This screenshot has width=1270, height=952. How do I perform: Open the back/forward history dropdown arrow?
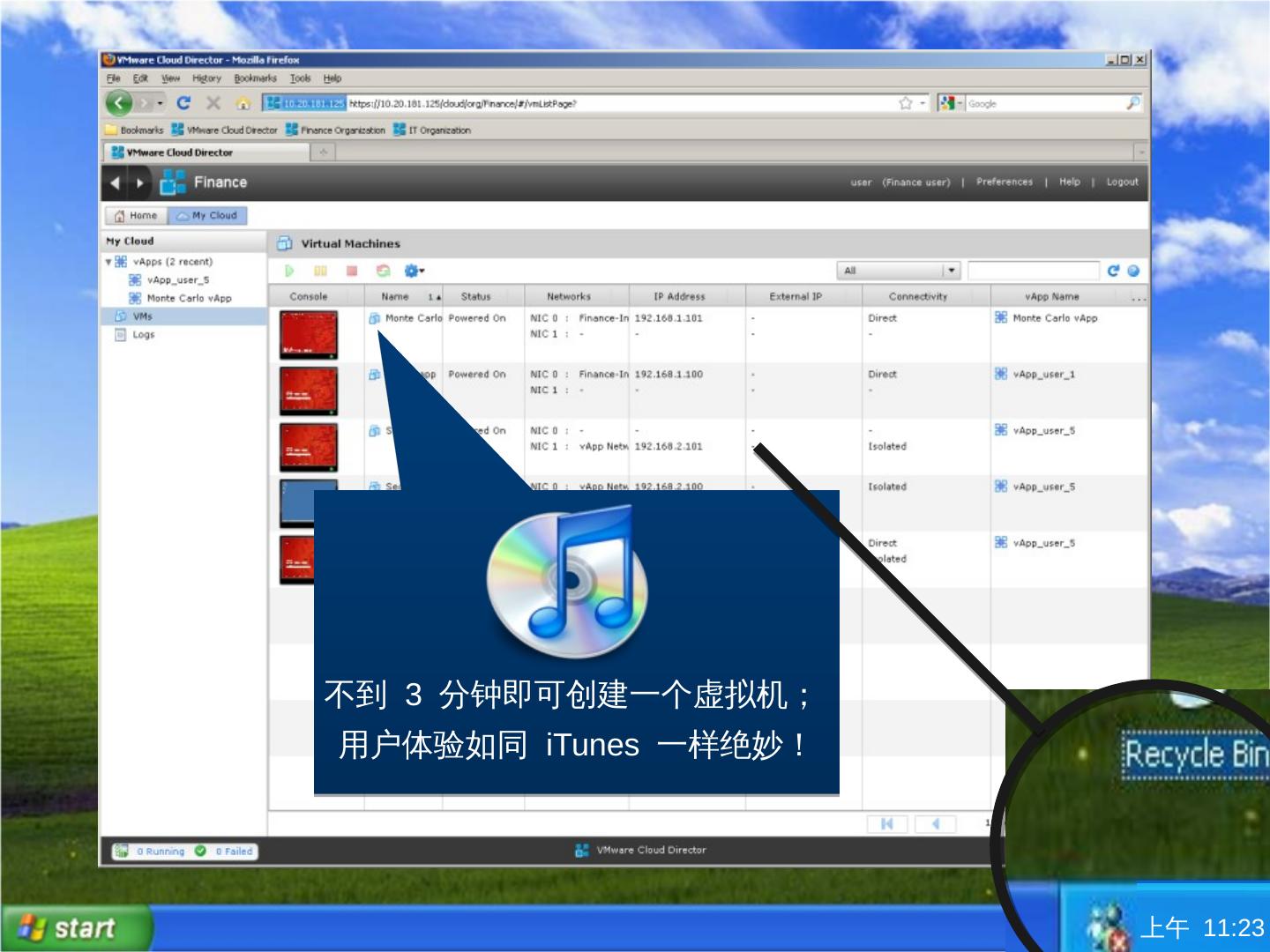161,103
